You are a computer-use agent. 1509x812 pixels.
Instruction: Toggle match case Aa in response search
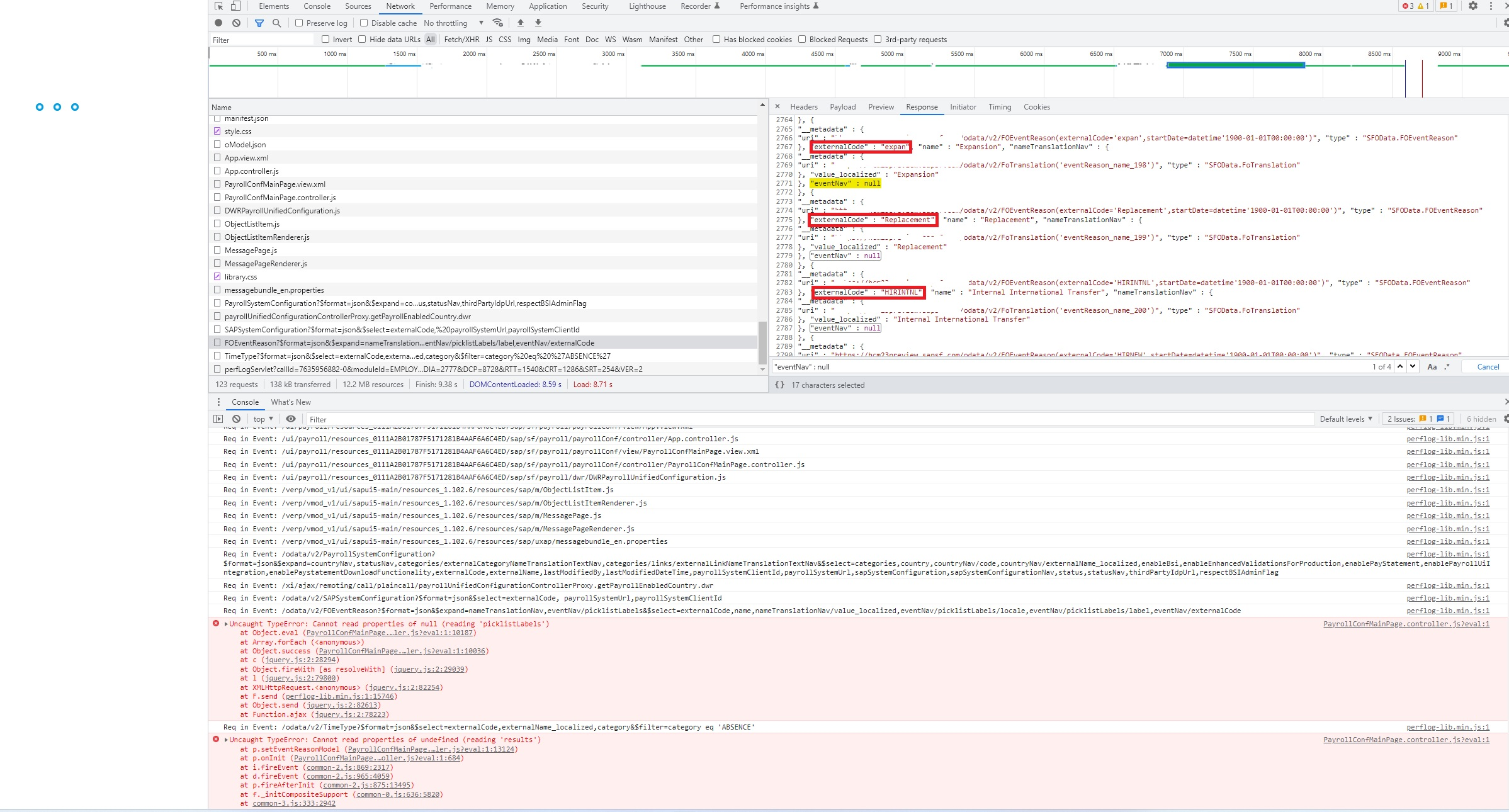click(x=1432, y=366)
